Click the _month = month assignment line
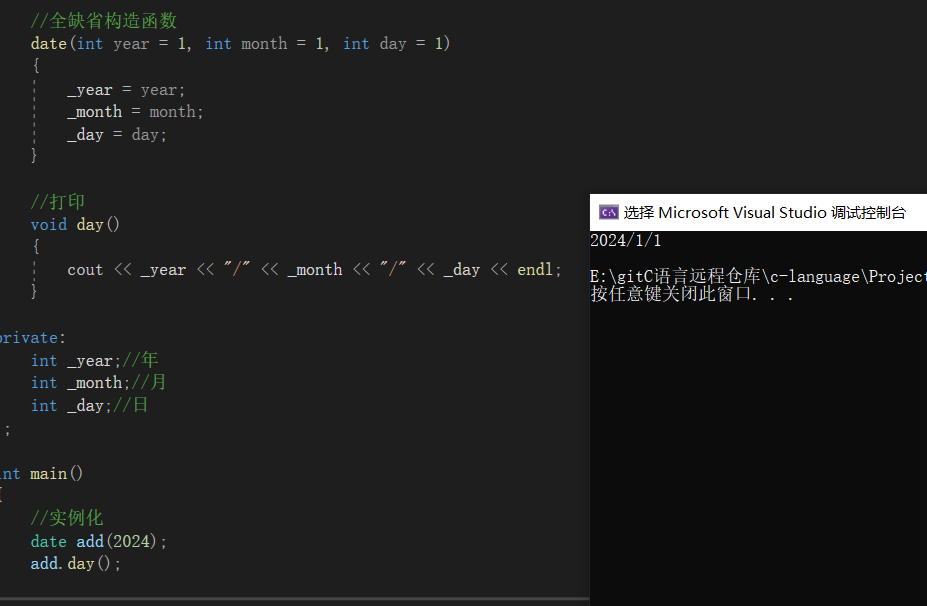This screenshot has width=927, height=606. [x=135, y=112]
